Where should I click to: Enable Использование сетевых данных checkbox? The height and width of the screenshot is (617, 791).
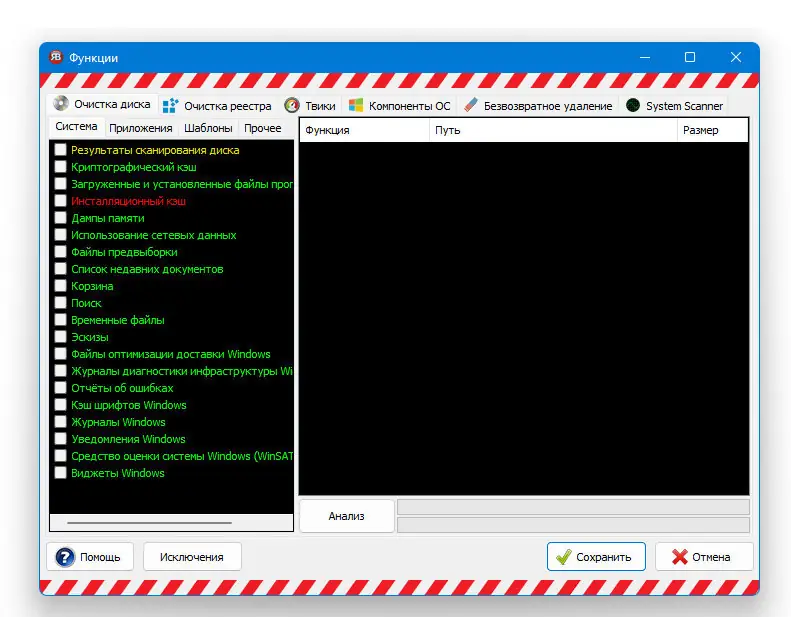(x=61, y=235)
